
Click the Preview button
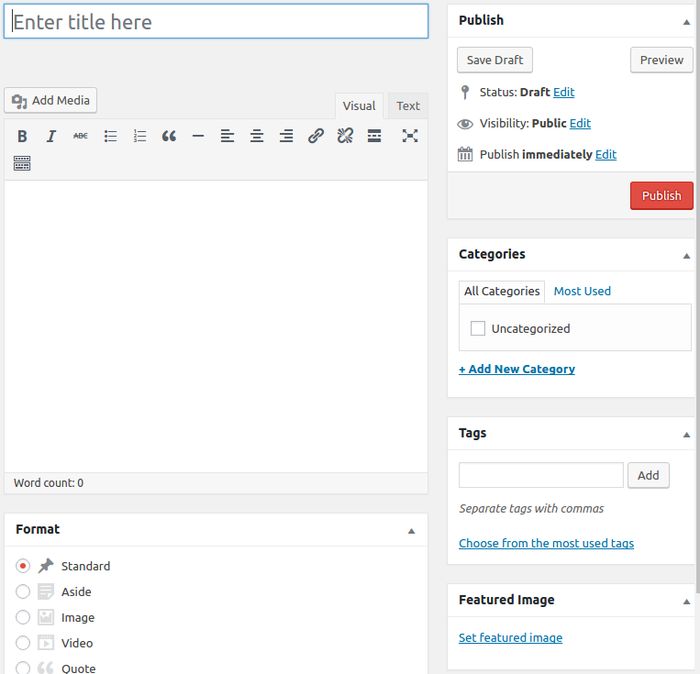(x=662, y=60)
